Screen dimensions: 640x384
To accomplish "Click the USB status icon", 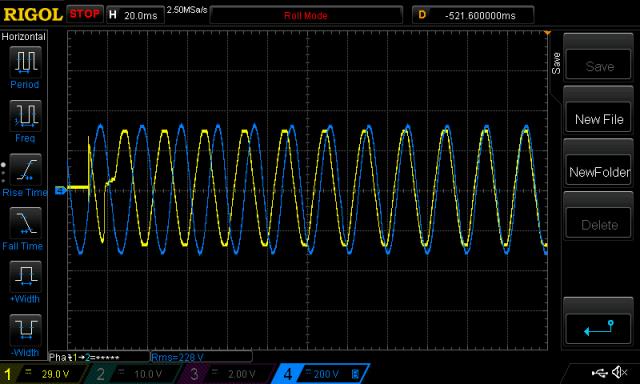I will (x=599, y=373).
